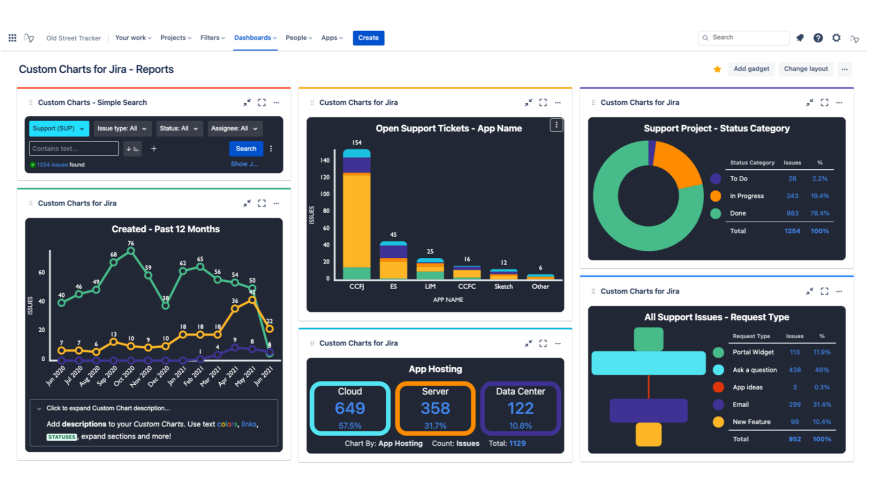Click the 1254 issues found link
Screen dimensions: 870x494
click(51, 165)
